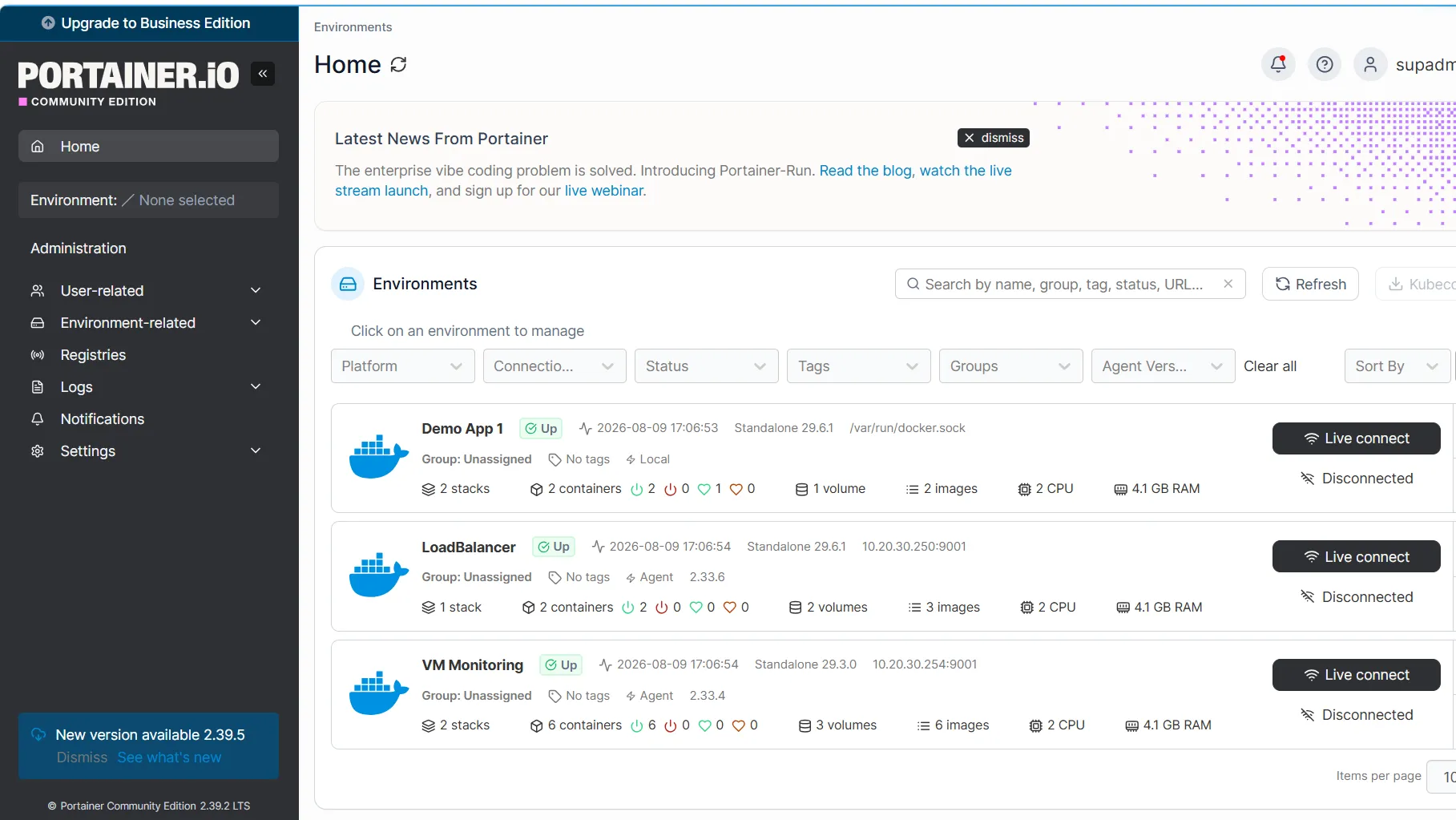The height and width of the screenshot is (820, 1456).
Task: Open the Read the blog link
Action: click(x=865, y=171)
